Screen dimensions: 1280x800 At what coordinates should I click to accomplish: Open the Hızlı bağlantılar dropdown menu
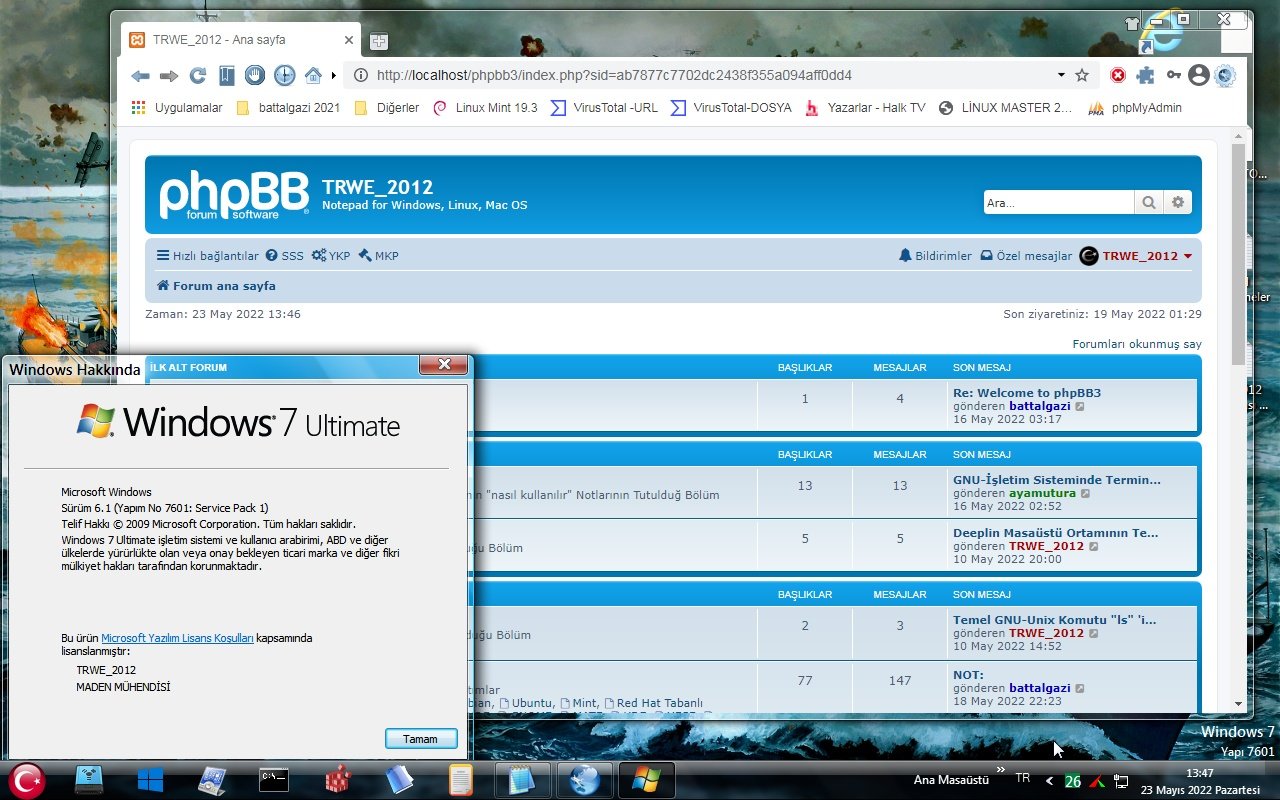tap(207, 256)
